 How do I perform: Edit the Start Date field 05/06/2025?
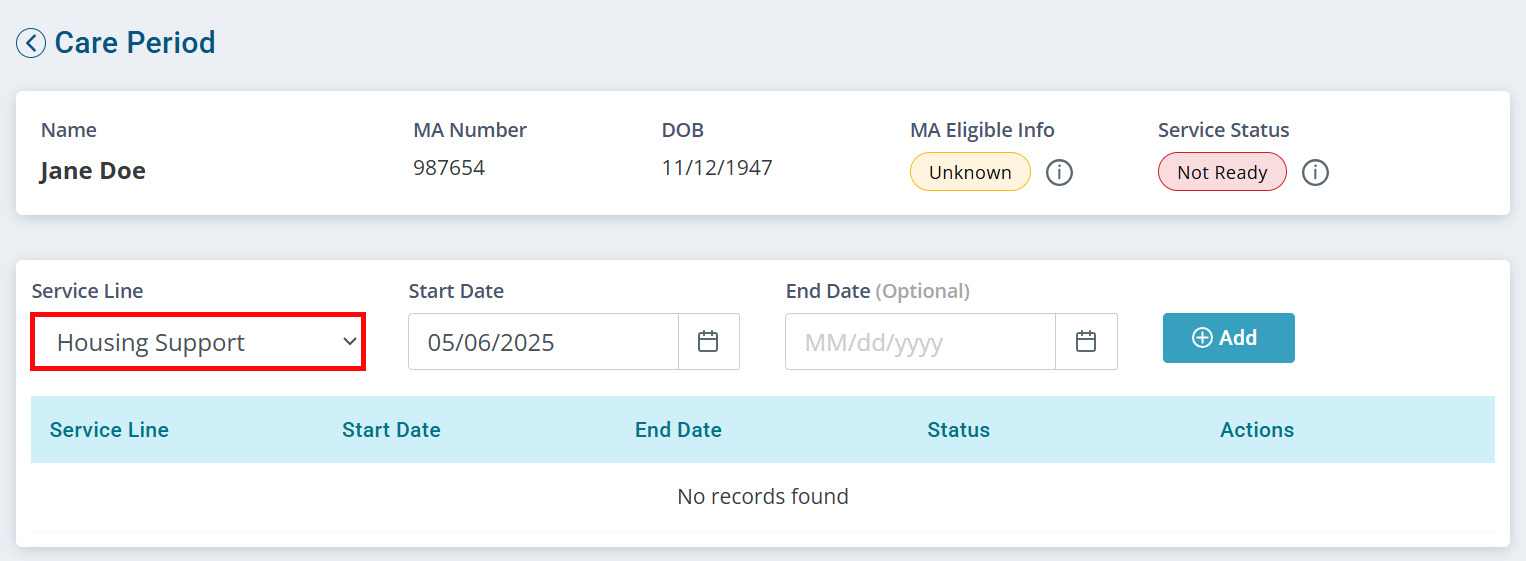(543, 342)
